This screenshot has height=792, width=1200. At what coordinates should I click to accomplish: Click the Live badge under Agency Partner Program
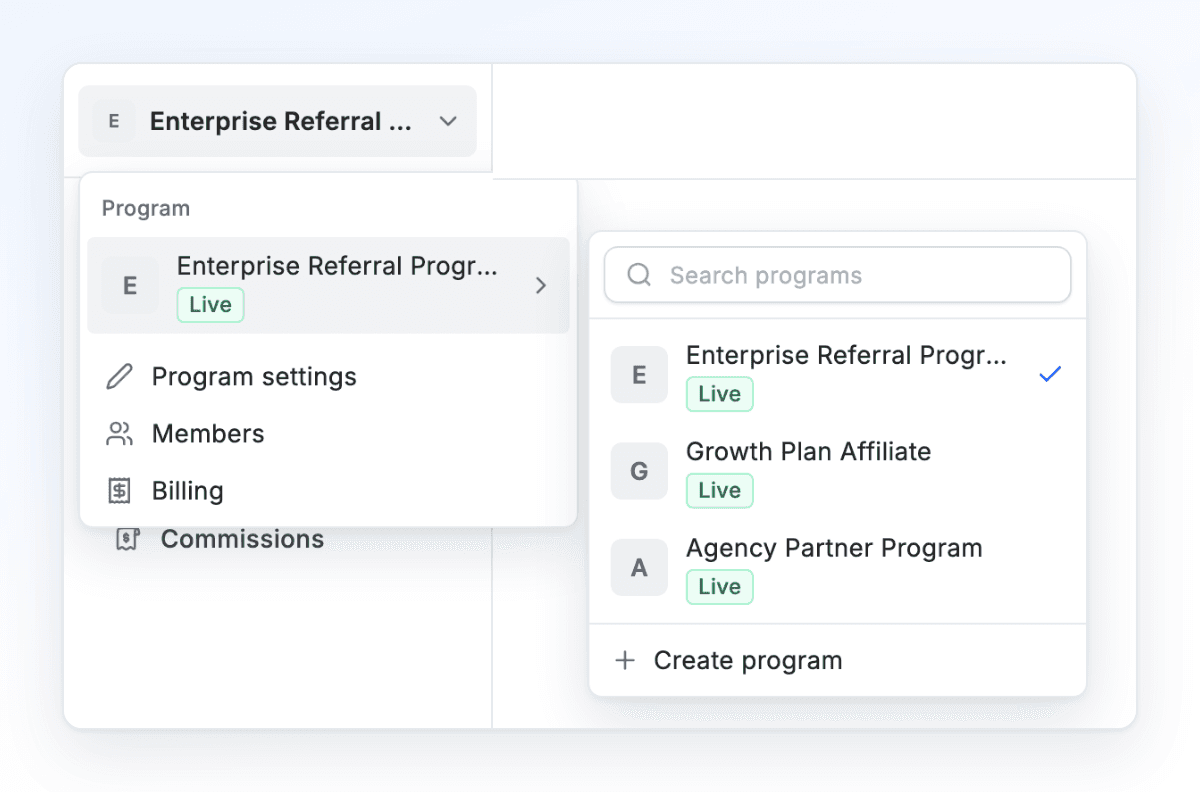(x=719, y=587)
